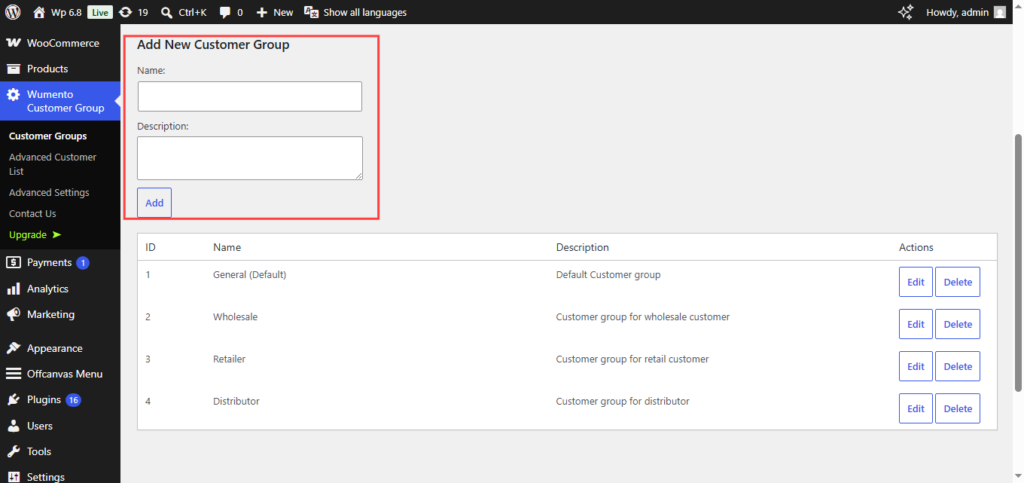Open Advanced Customer List submenu
The width and height of the screenshot is (1024, 483).
coord(53,164)
